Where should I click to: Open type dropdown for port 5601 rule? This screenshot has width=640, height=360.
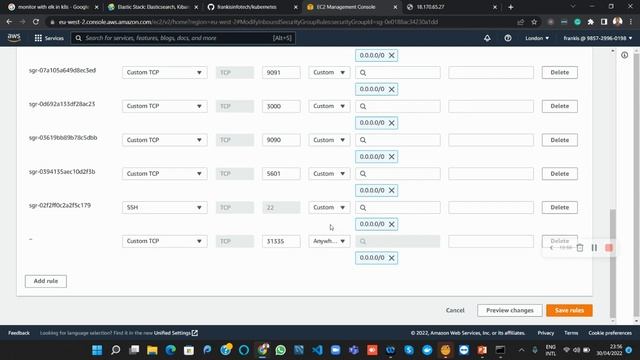164,173
